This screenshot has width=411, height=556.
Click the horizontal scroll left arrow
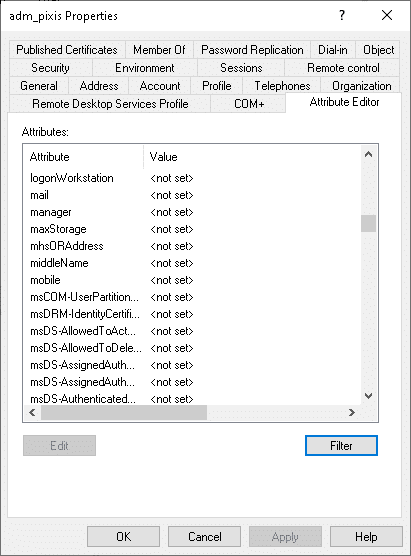pos(32,412)
